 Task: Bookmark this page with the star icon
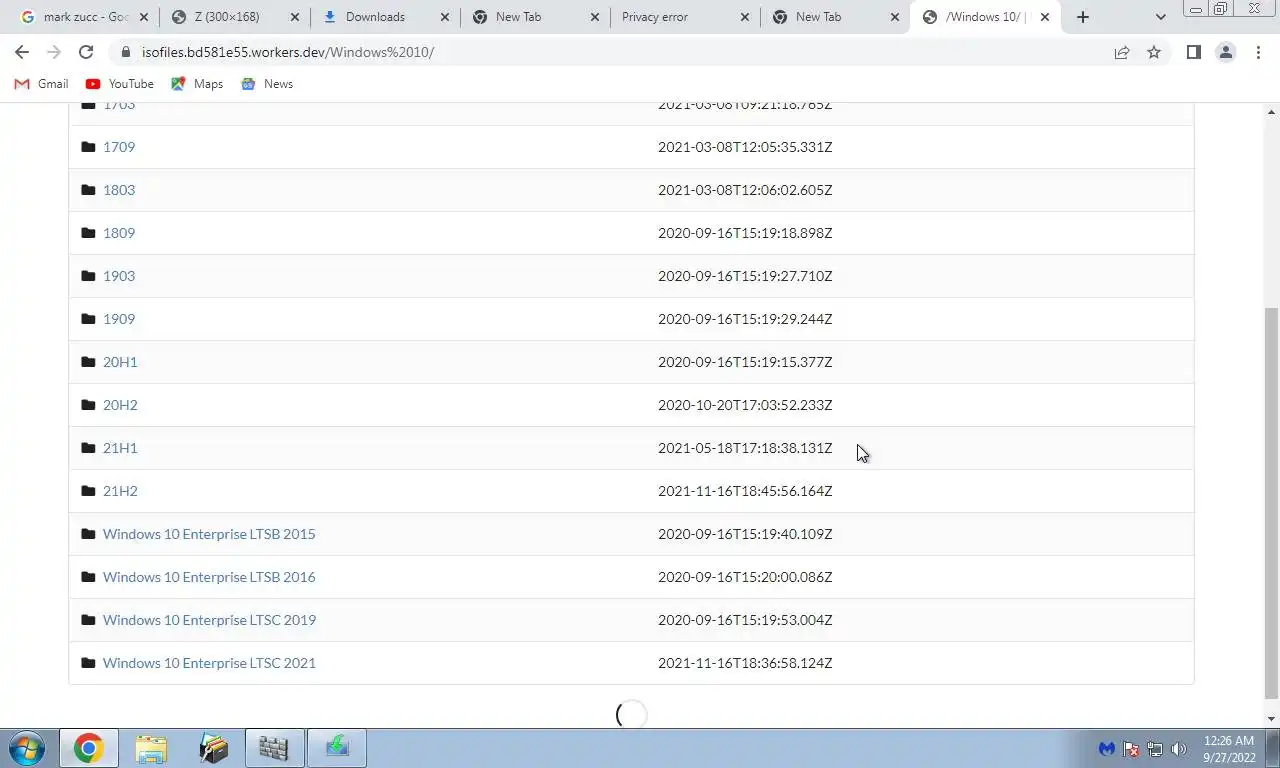tap(1154, 52)
